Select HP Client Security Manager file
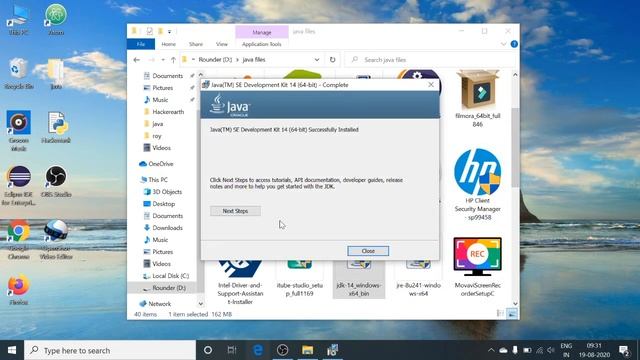The width and height of the screenshot is (640, 360). point(478,184)
